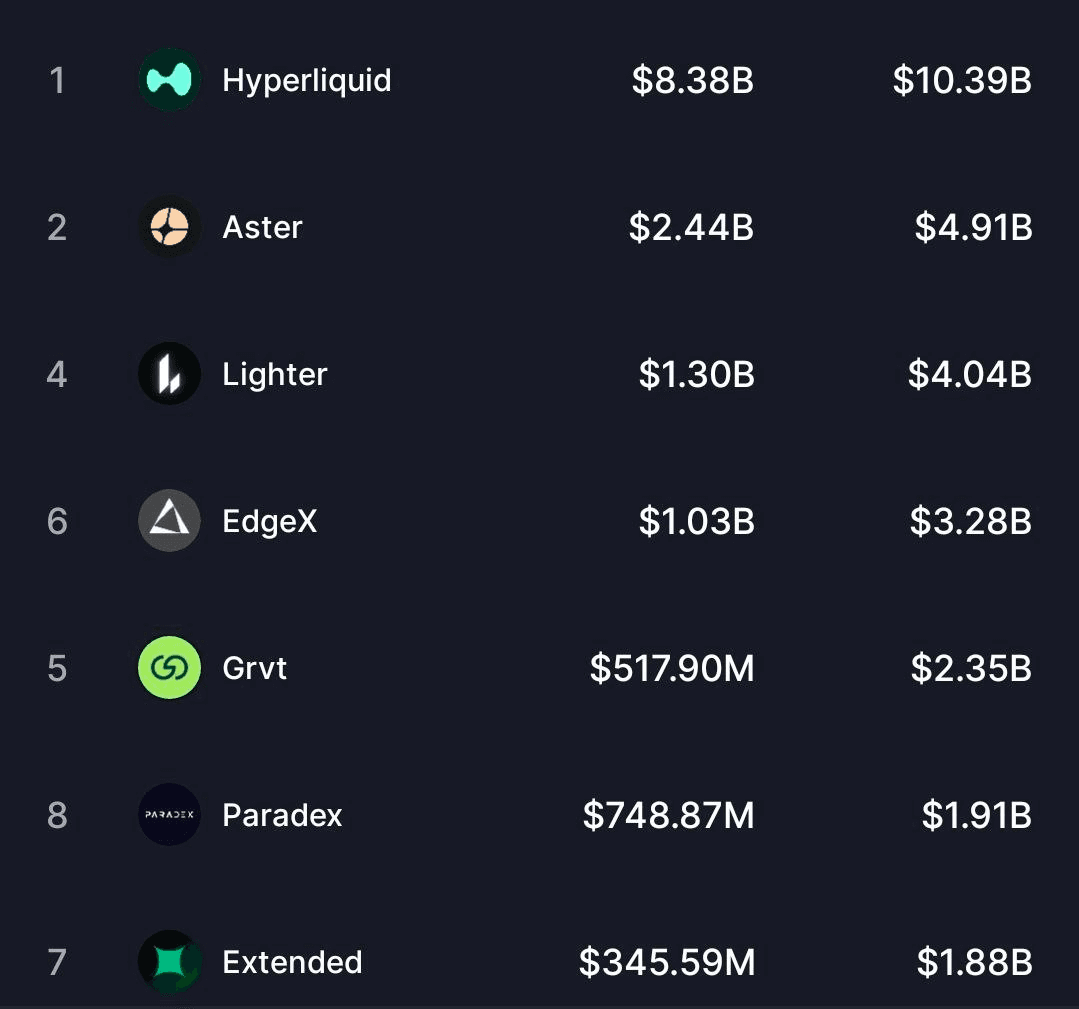The height and width of the screenshot is (1009, 1079).
Task: Click Grvt's $517.90M value
Action: [672, 668]
